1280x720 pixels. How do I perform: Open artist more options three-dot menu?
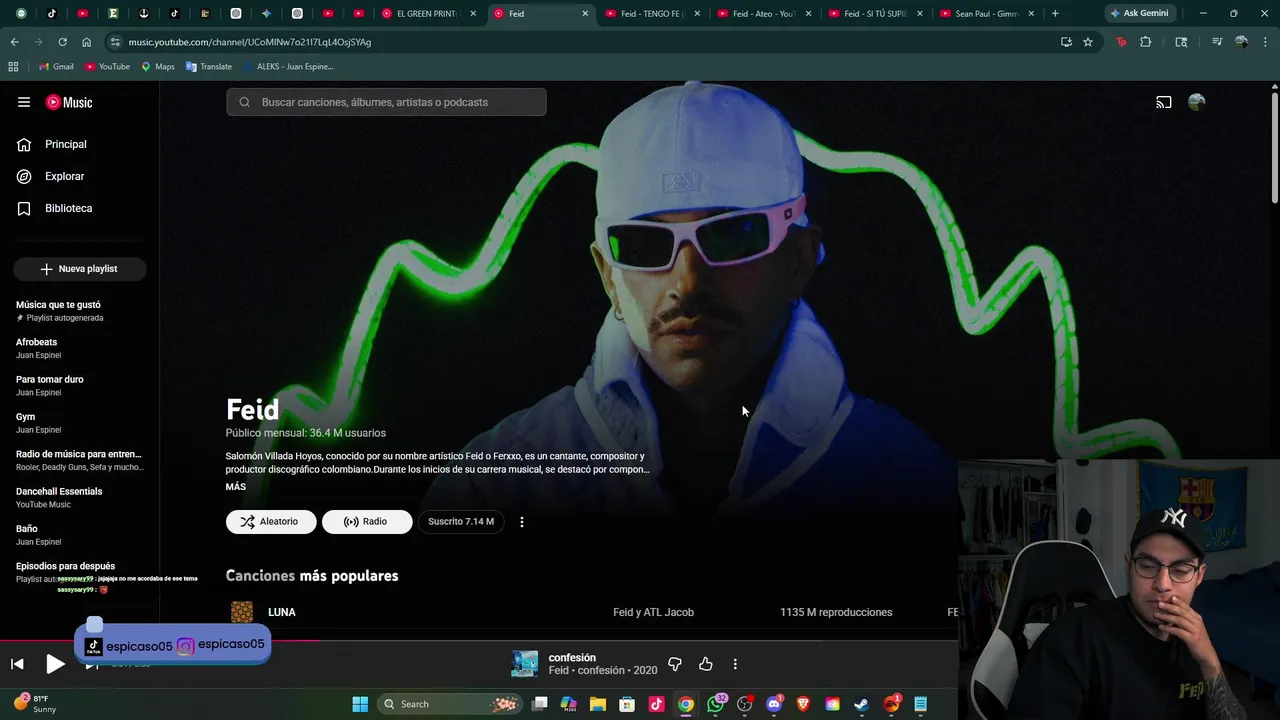pos(521,522)
